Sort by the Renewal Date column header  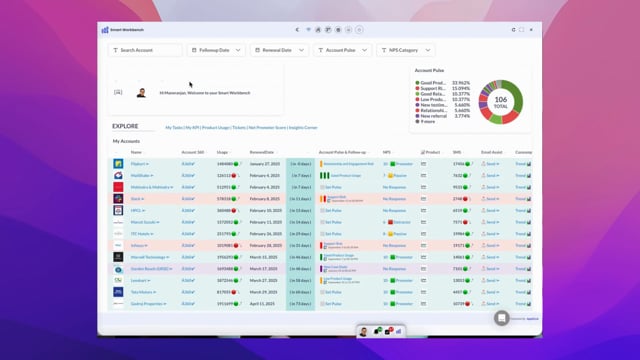click(x=262, y=152)
